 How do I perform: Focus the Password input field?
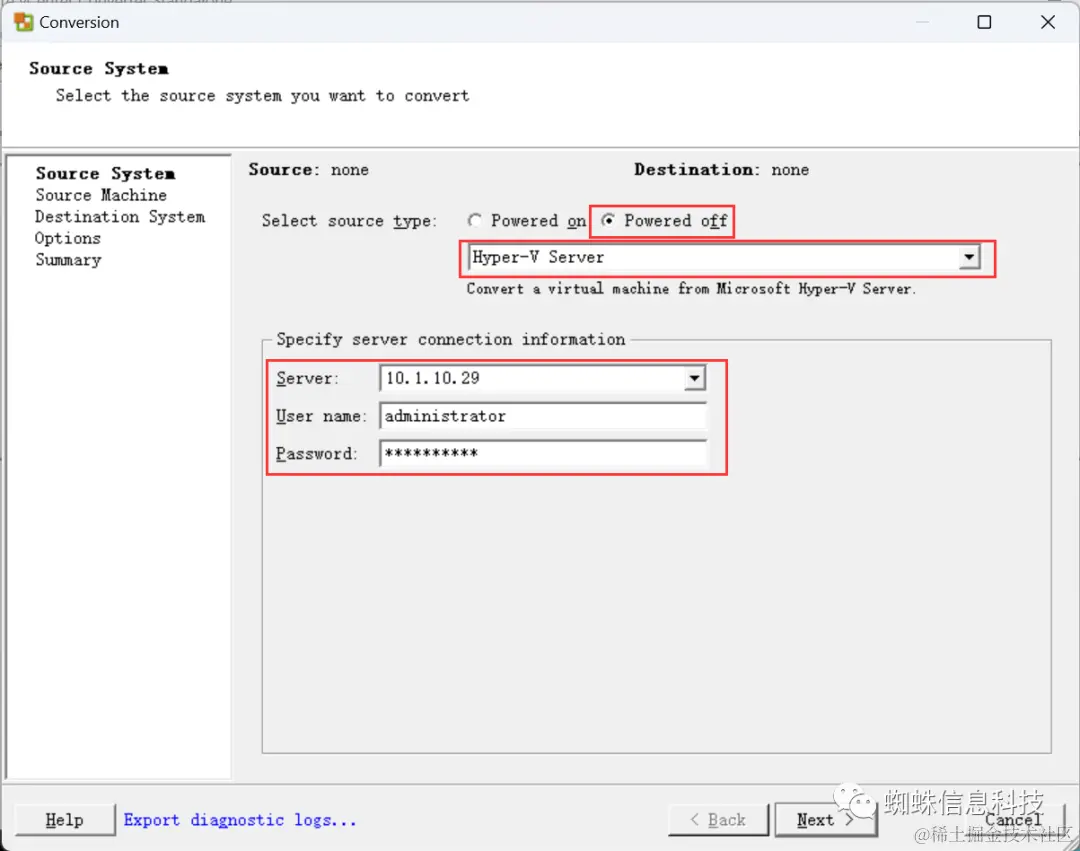543,454
